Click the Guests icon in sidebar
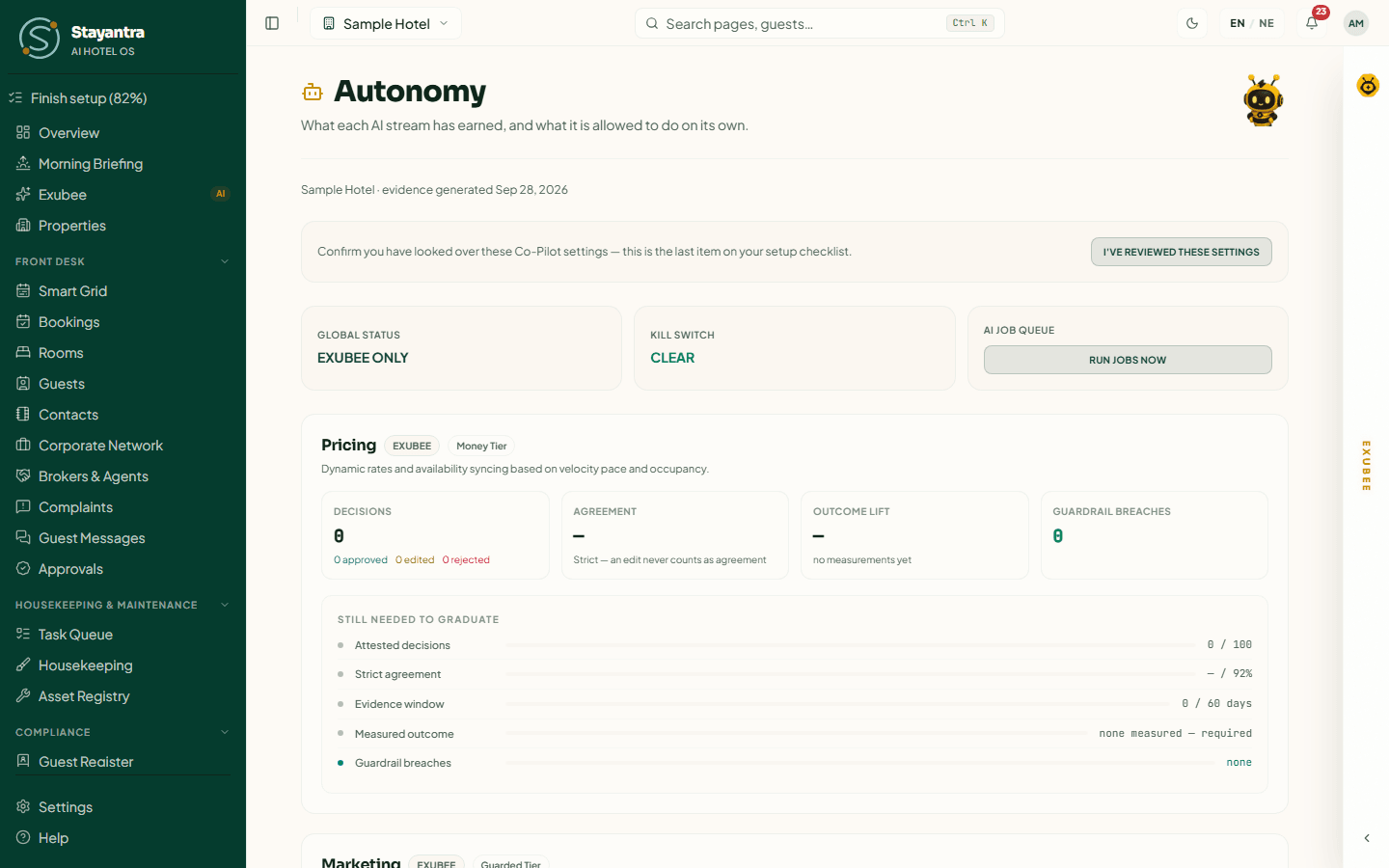This screenshot has height=868, width=1389. pos(23,383)
